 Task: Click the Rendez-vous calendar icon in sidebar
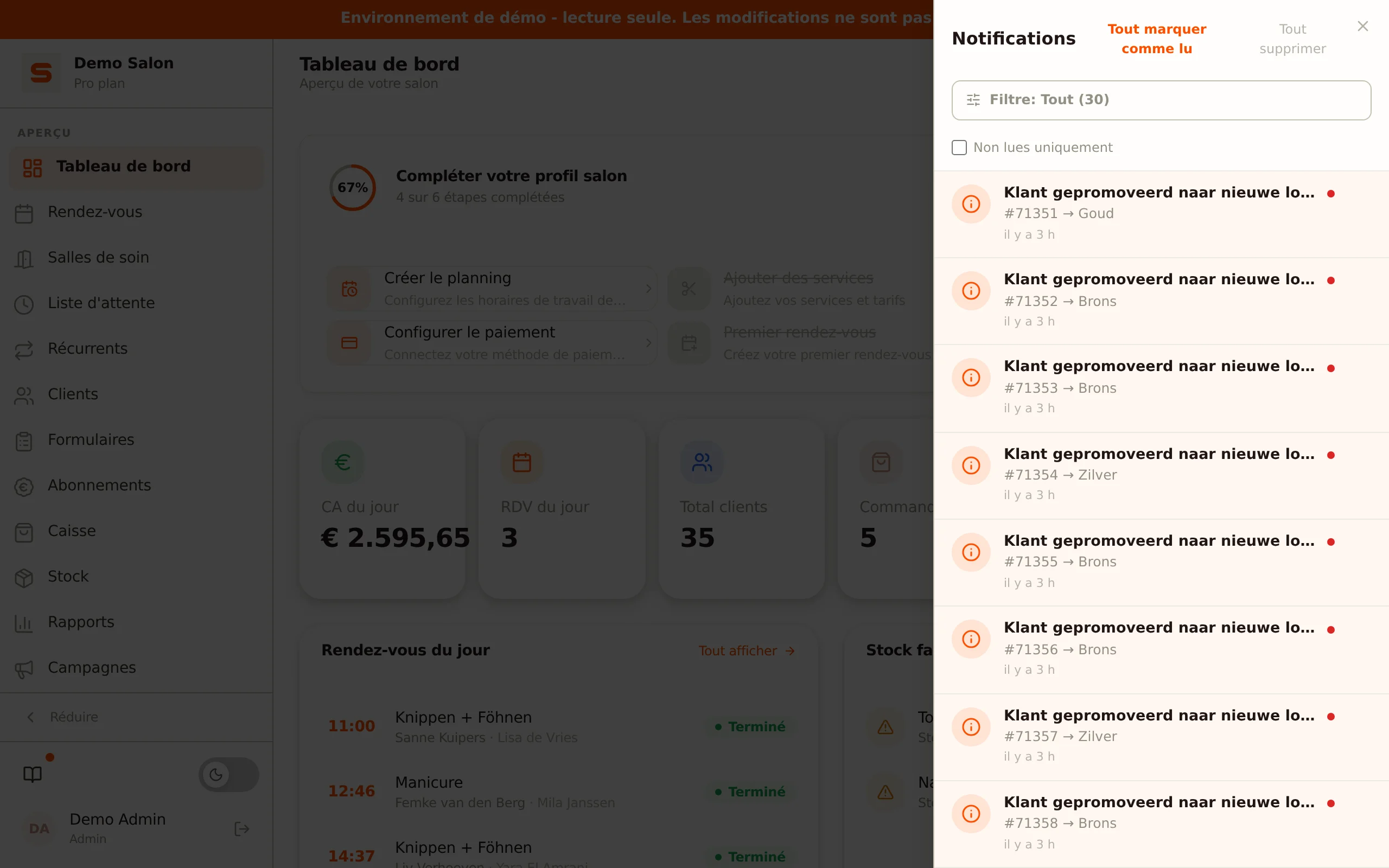pos(23,213)
